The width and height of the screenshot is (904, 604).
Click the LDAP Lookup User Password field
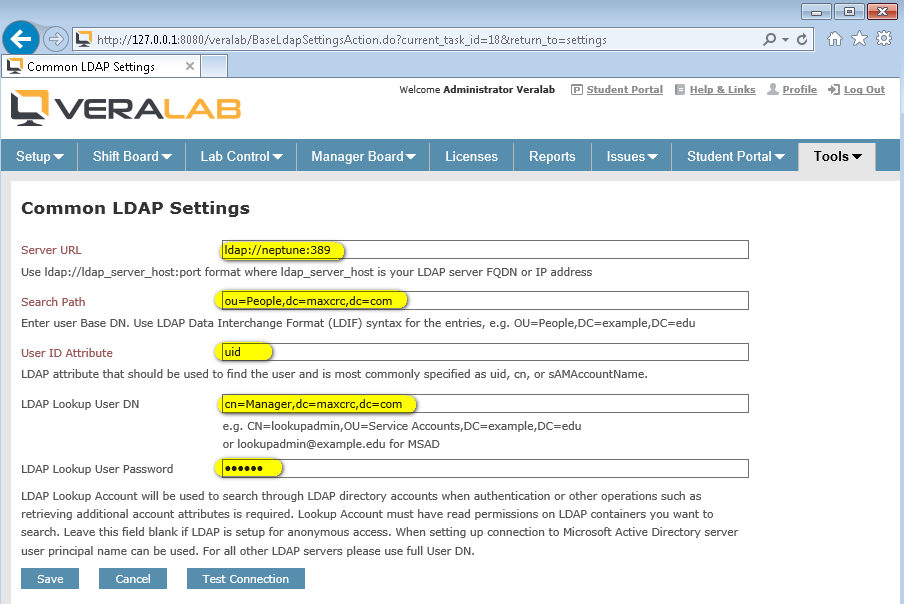[x=485, y=468]
